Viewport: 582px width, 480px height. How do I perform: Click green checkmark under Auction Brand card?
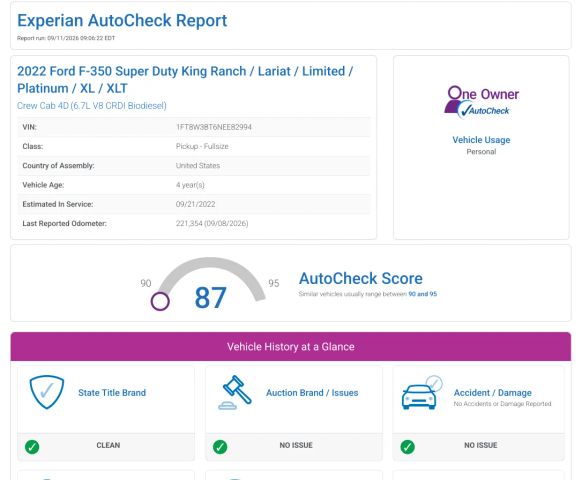[x=220, y=447]
